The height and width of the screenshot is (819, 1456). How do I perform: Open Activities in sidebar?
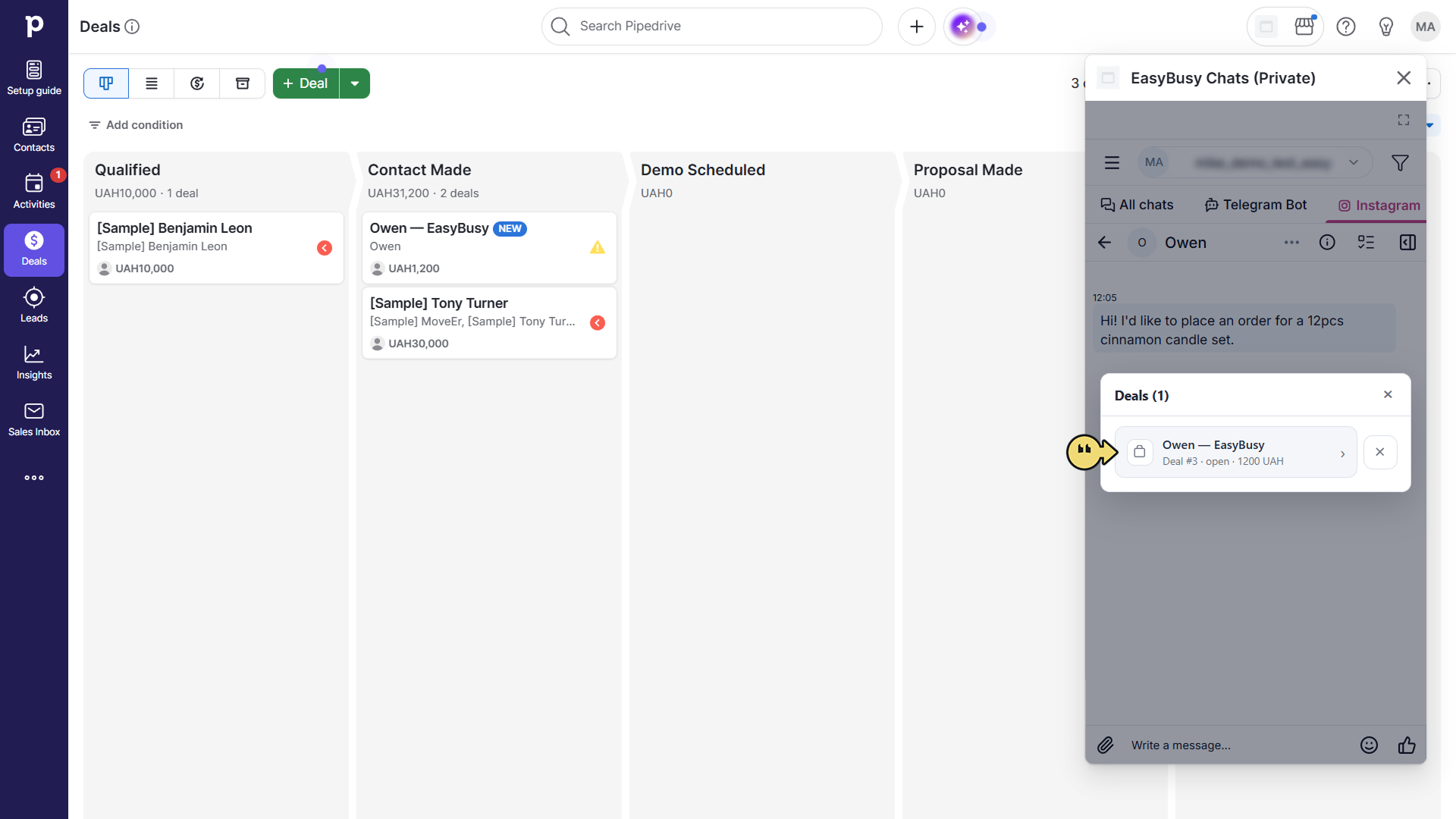pyautogui.click(x=34, y=192)
